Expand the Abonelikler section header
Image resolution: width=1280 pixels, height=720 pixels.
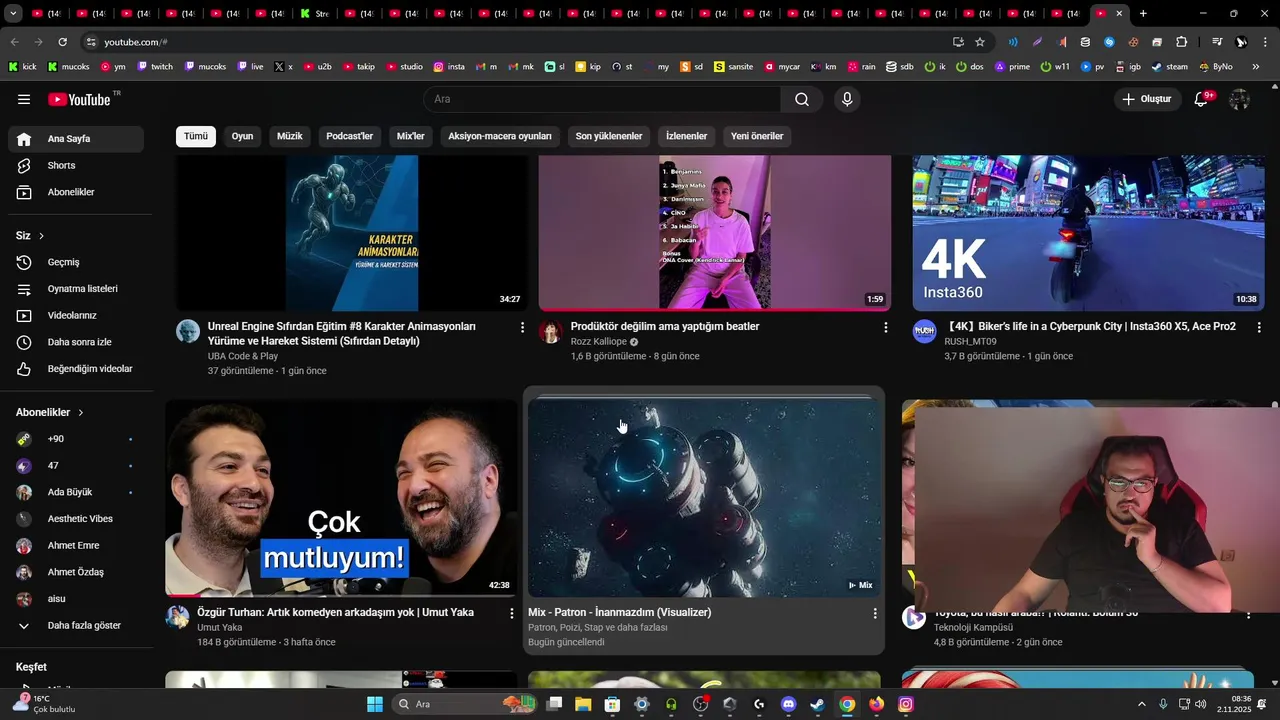[50, 412]
